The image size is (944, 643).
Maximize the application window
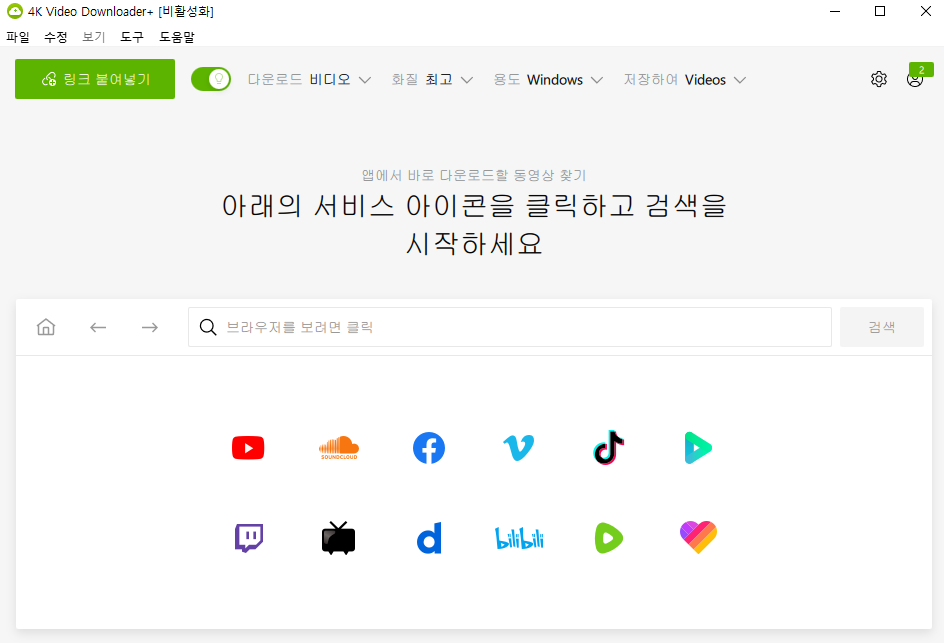[880, 11]
